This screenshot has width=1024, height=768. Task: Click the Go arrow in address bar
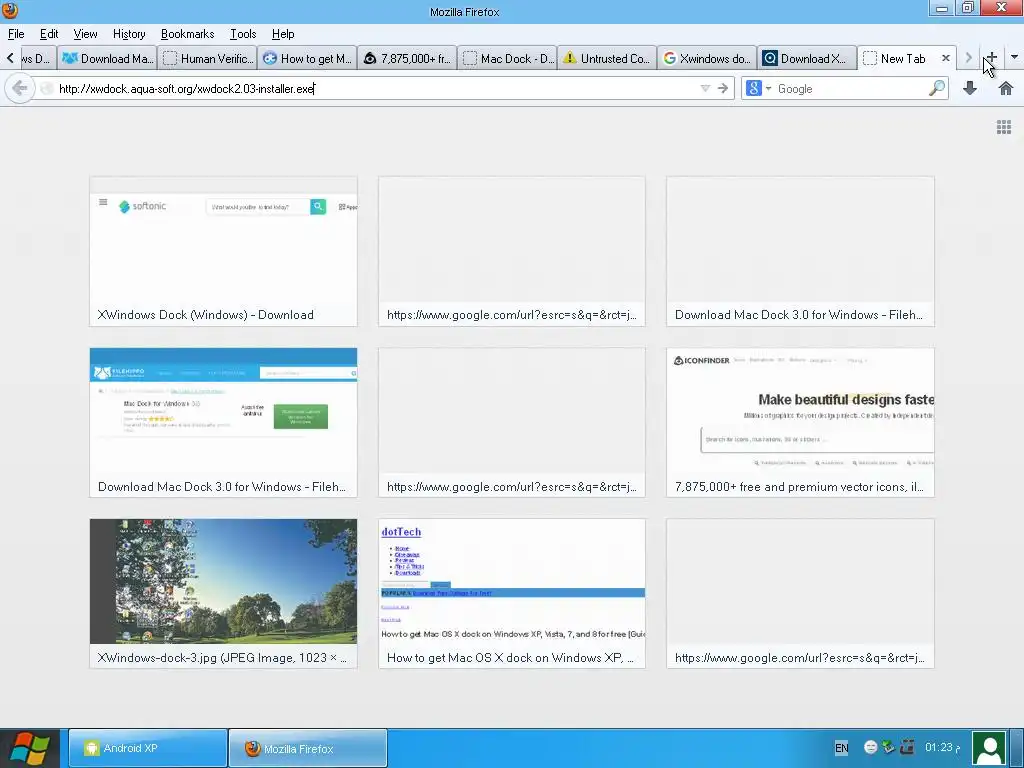coord(722,88)
